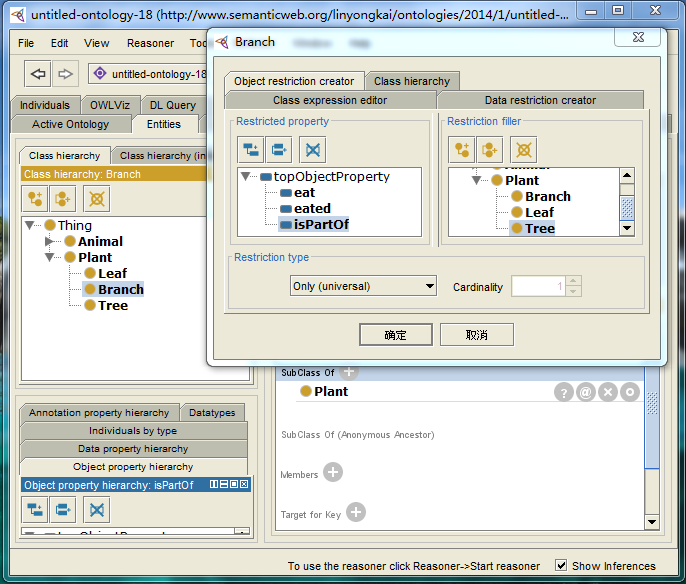686x584 pixels.
Task: Confirm dialog with 确定 button
Action: coord(396,335)
